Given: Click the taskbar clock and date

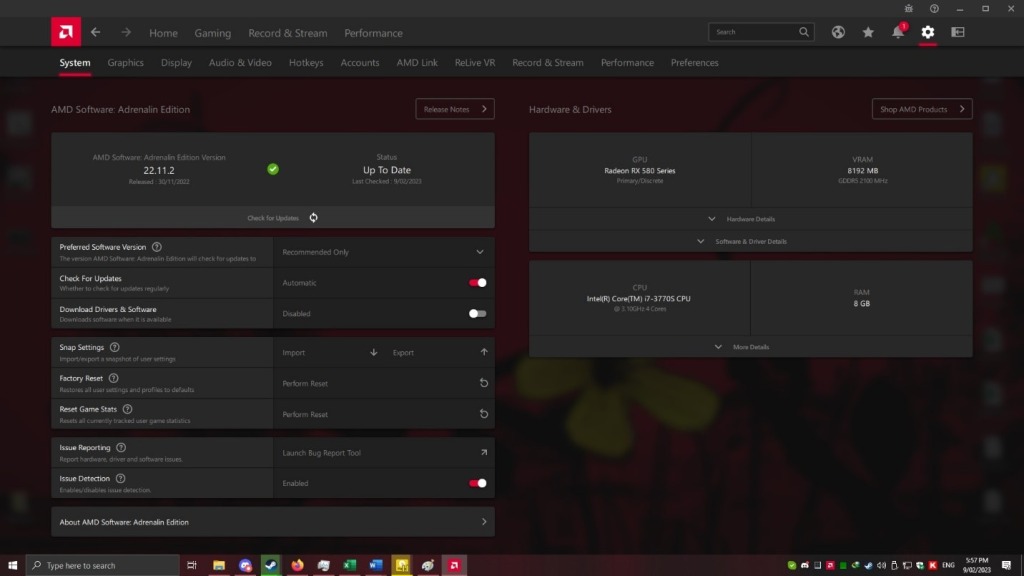Looking at the screenshot, I should tap(977, 565).
